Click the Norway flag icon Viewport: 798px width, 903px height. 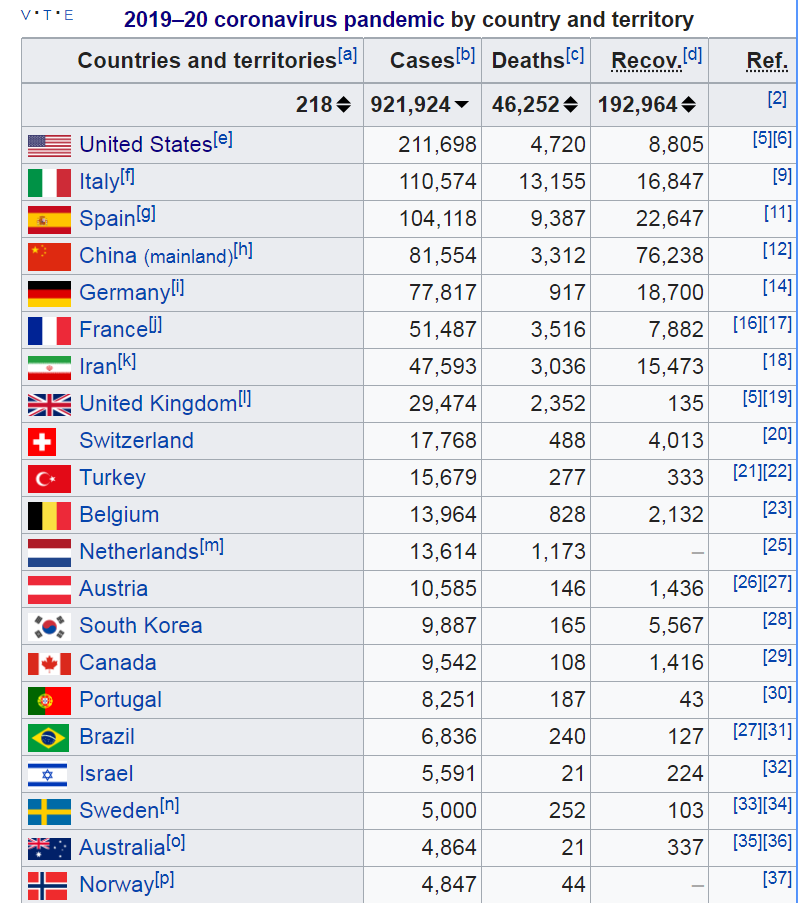coord(47,886)
